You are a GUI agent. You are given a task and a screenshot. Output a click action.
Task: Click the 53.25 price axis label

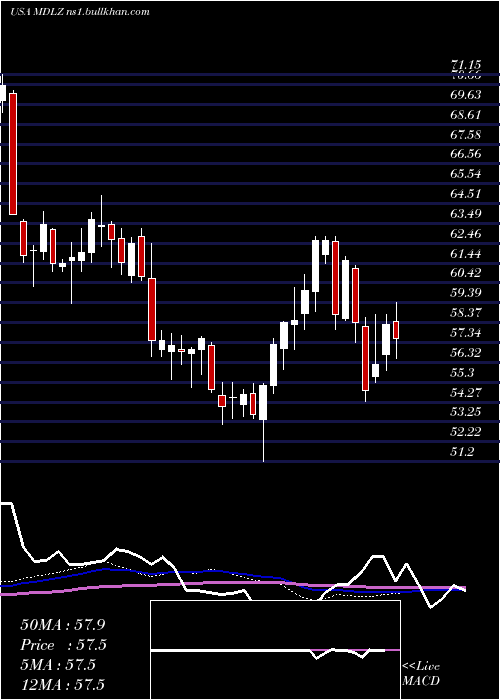[466, 412]
